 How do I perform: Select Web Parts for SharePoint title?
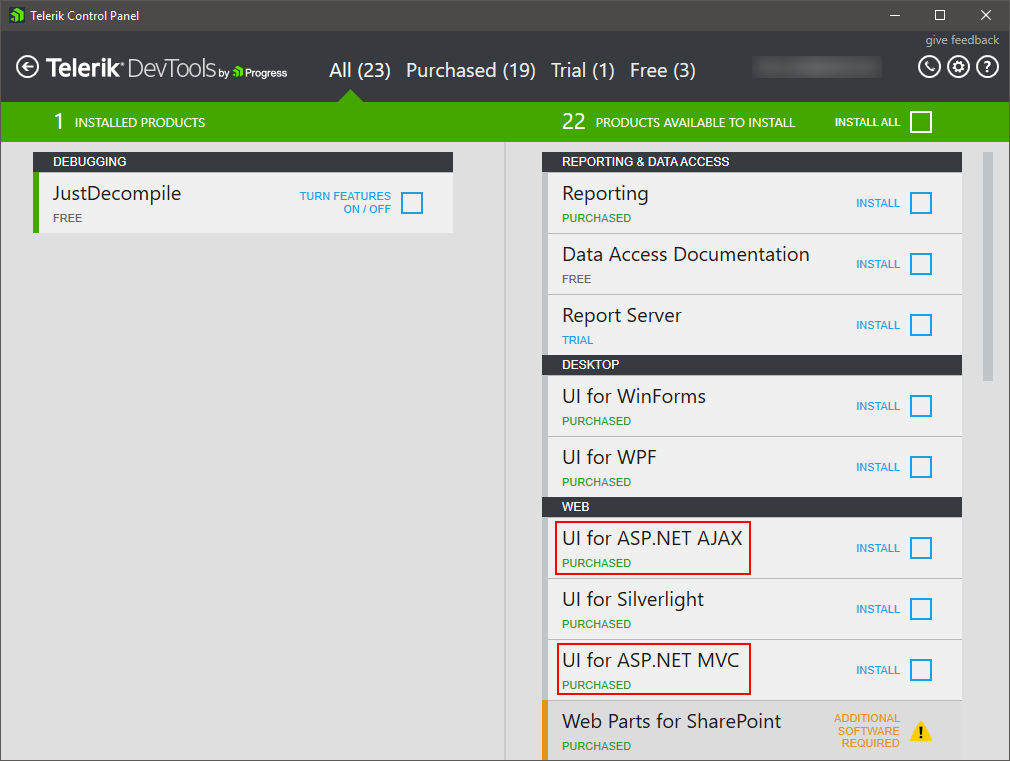(x=671, y=721)
